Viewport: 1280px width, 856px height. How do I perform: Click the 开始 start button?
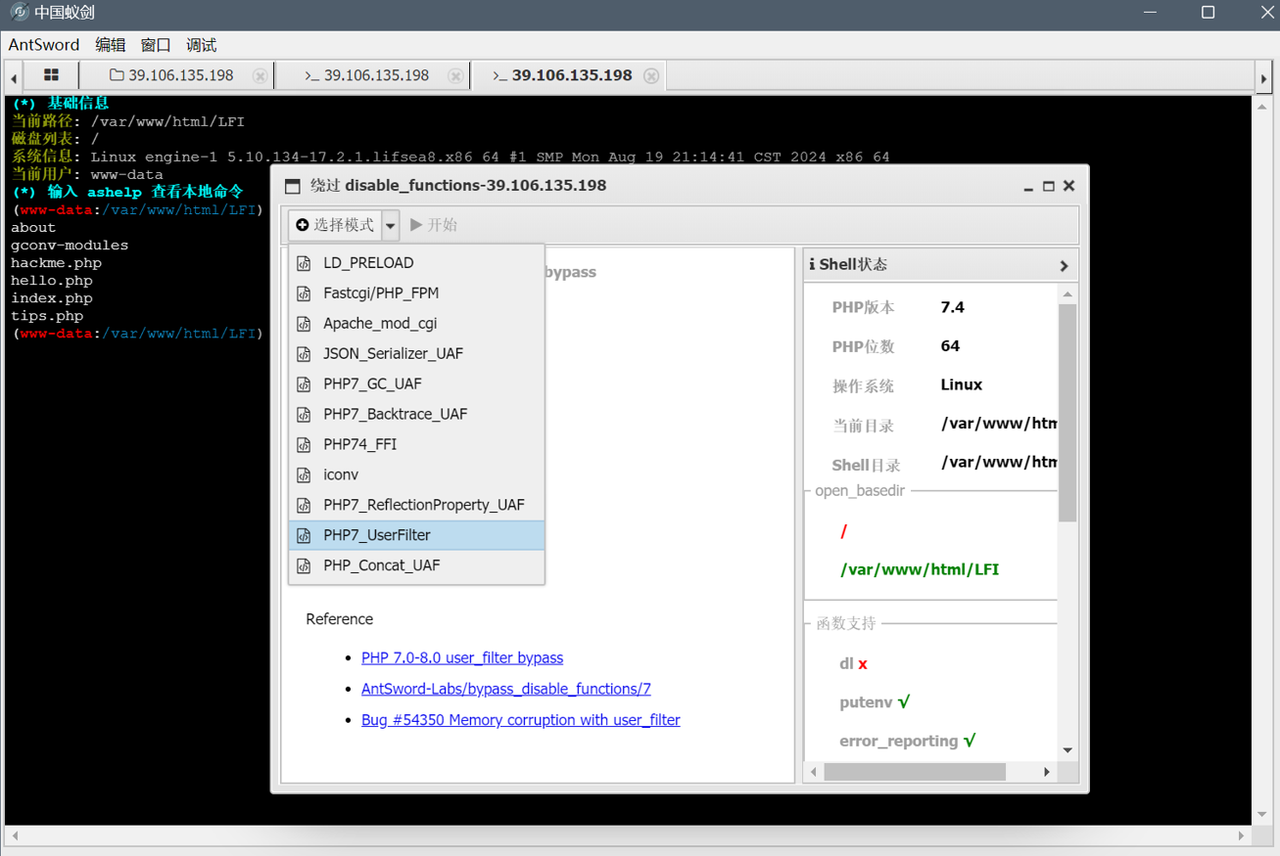pos(434,225)
